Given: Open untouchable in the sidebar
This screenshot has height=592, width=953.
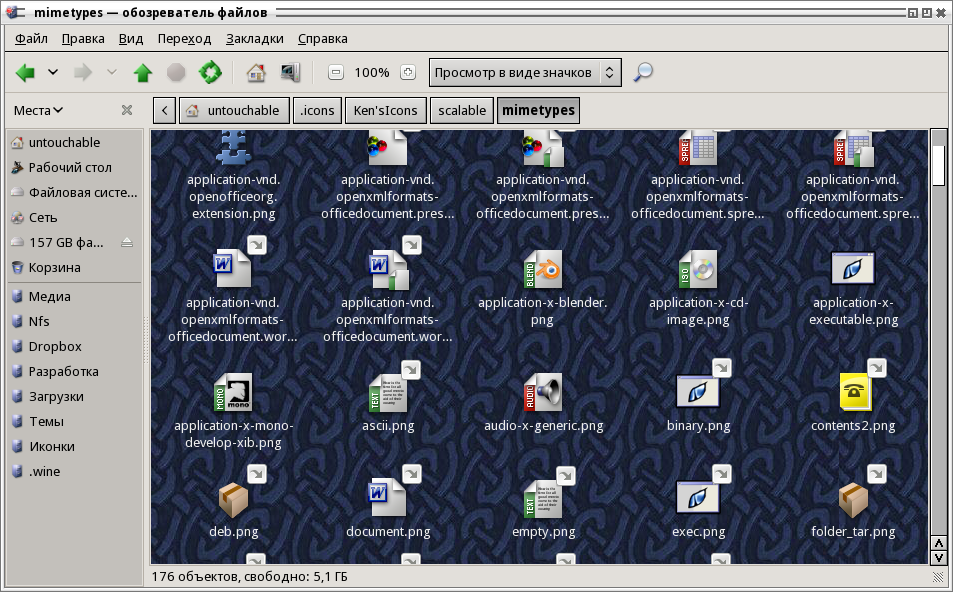Looking at the screenshot, I should pos(75,143).
